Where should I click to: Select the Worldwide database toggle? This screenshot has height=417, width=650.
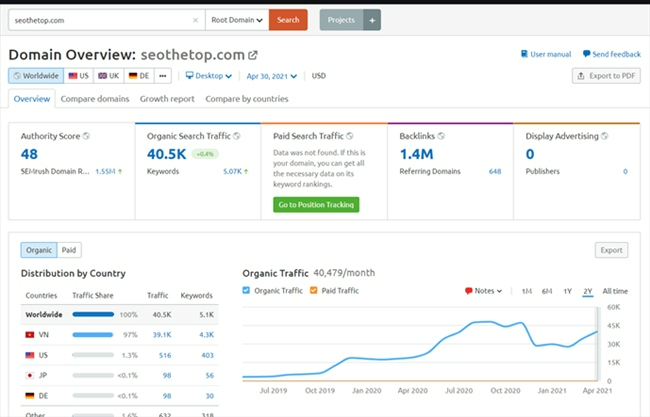pos(36,76)
